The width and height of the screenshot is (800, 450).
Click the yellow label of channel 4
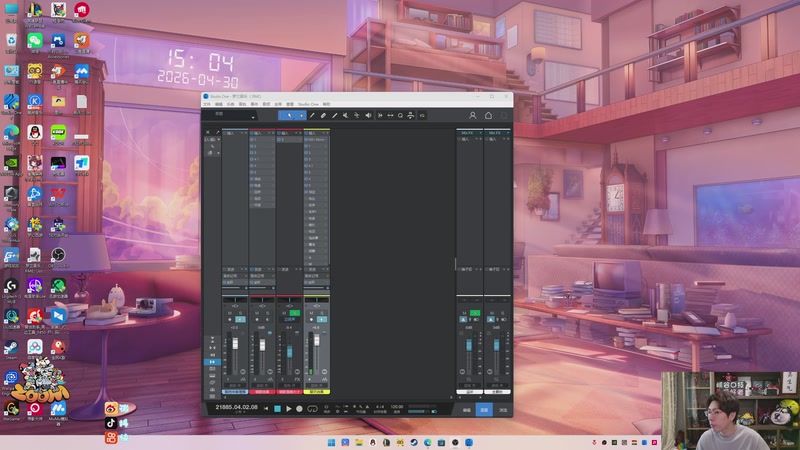point(317,392)
